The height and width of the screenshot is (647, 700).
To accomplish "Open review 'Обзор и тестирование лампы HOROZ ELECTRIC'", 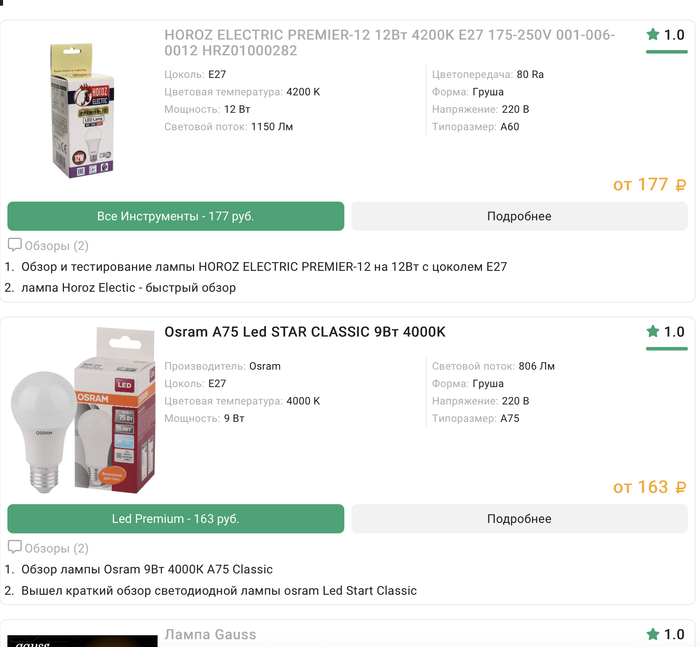I will (x=264, y=267).
